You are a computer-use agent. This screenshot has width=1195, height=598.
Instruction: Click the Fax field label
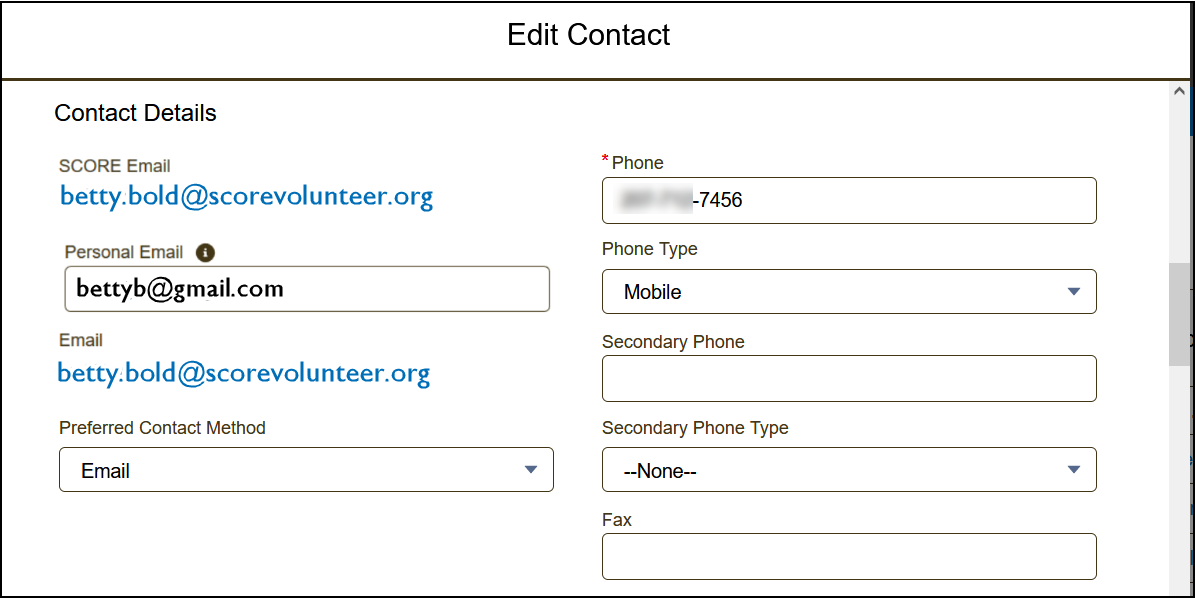point(617,520)
